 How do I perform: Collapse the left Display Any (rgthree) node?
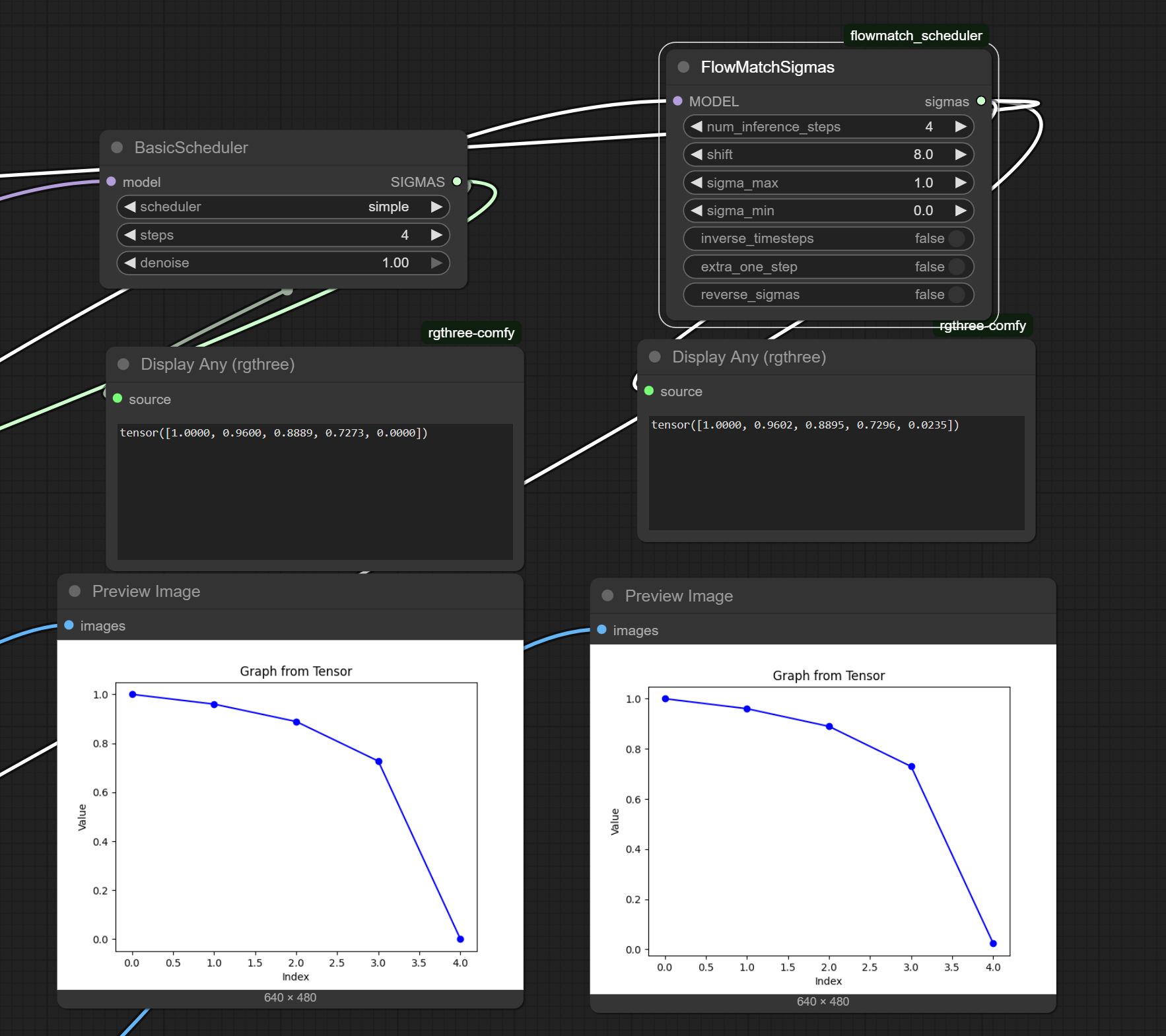123,364
